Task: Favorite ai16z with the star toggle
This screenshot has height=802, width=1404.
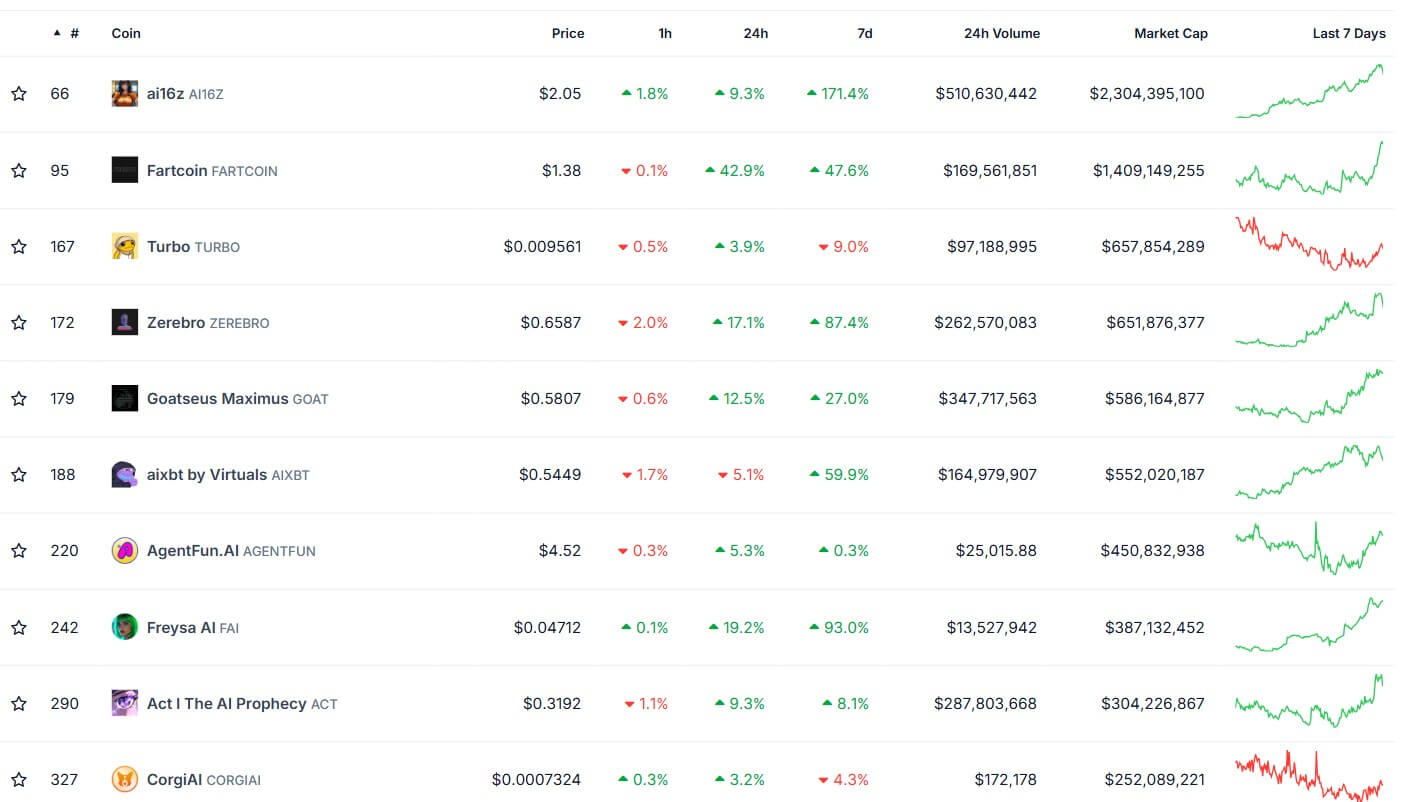Action: click(19, 94)
